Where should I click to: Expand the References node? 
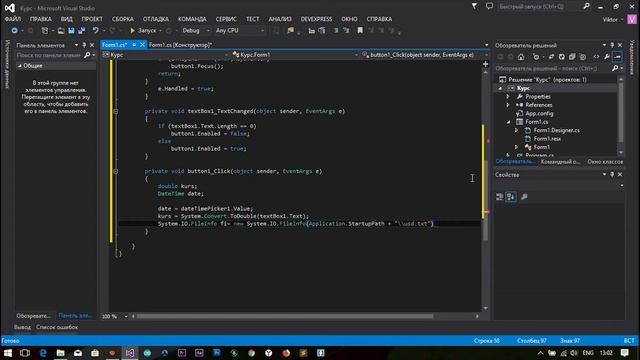click(508, 105)
